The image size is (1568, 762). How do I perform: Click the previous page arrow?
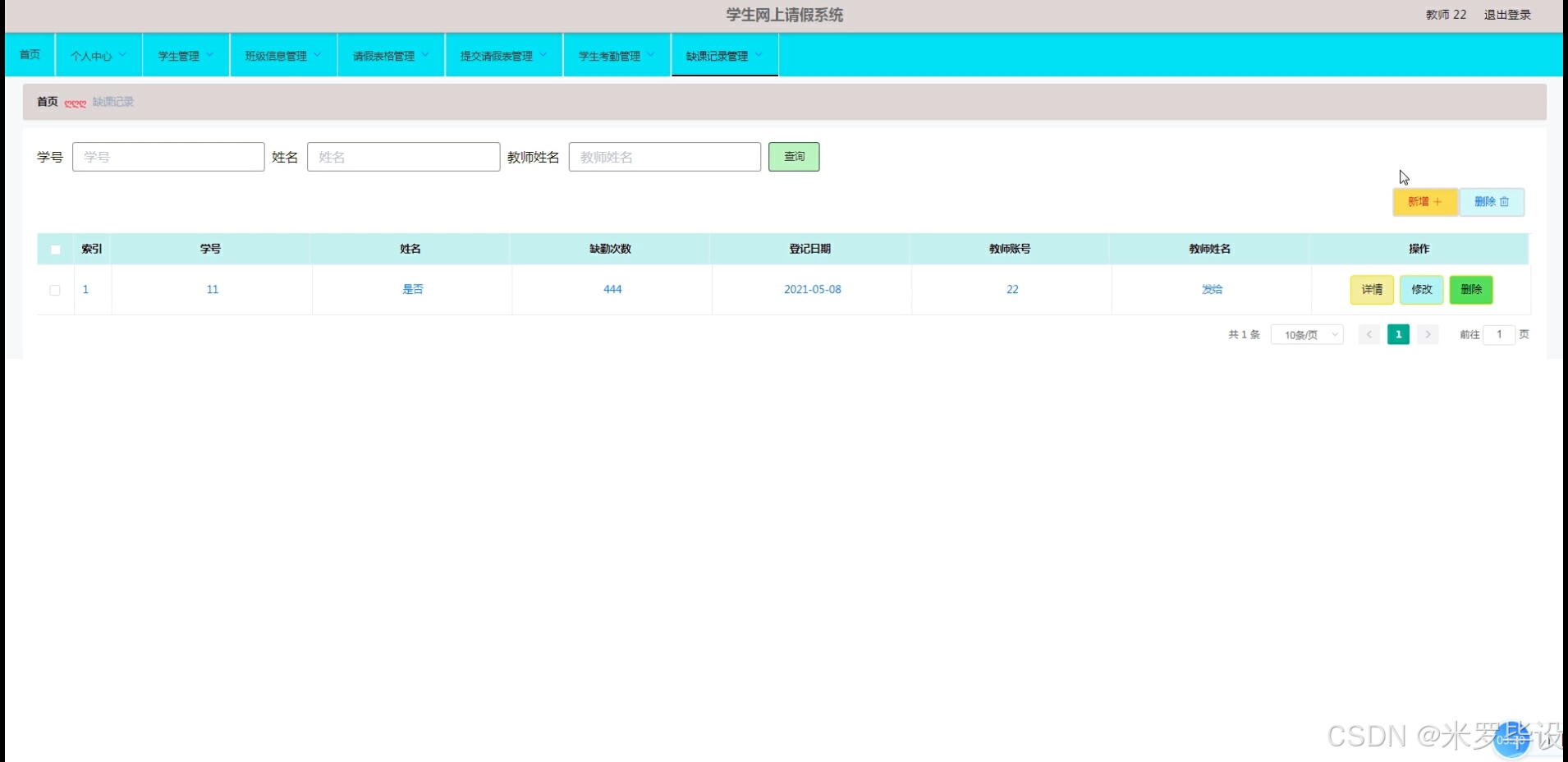point(1369,334)
